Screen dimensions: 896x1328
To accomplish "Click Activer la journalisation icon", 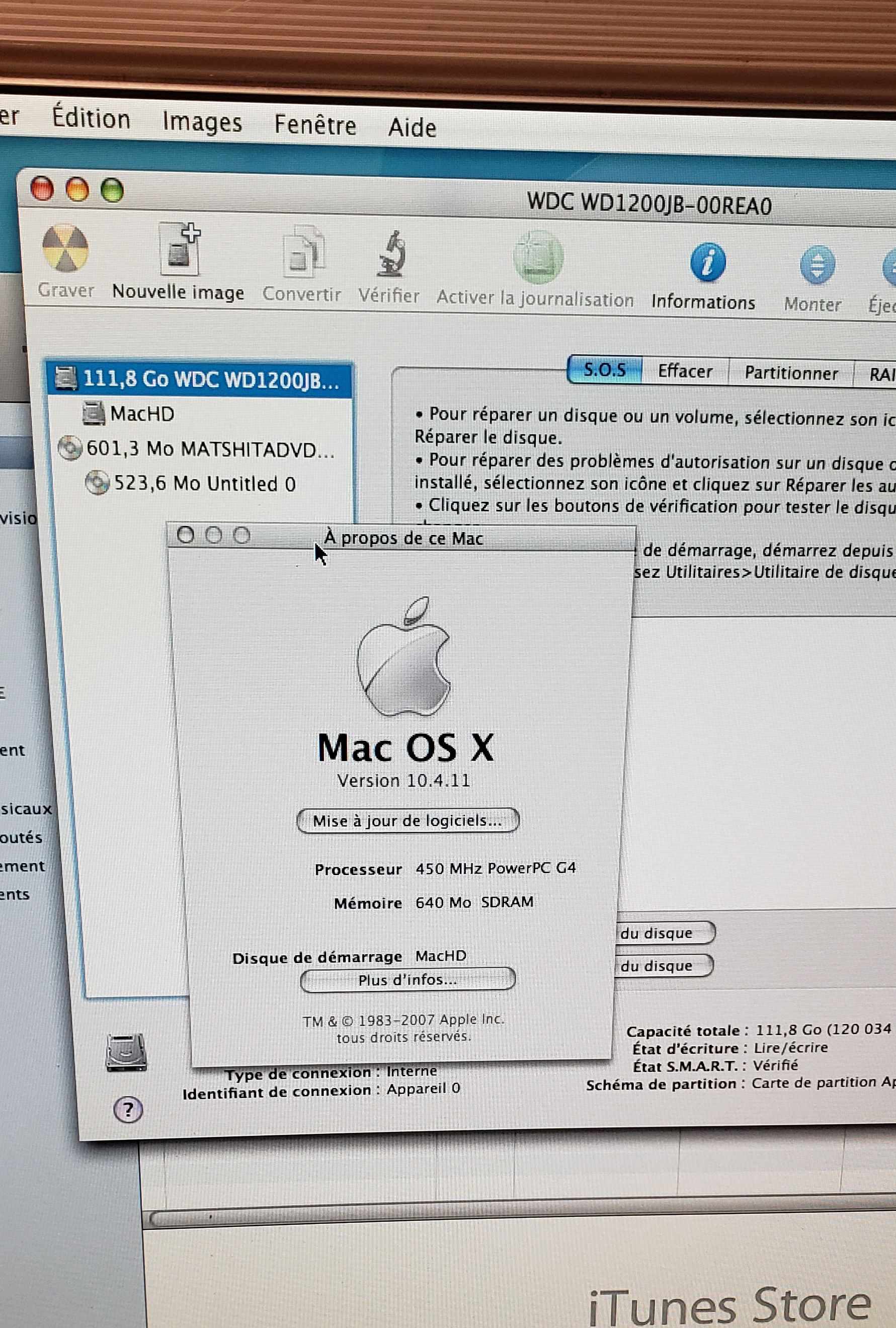I will [538, 257].
